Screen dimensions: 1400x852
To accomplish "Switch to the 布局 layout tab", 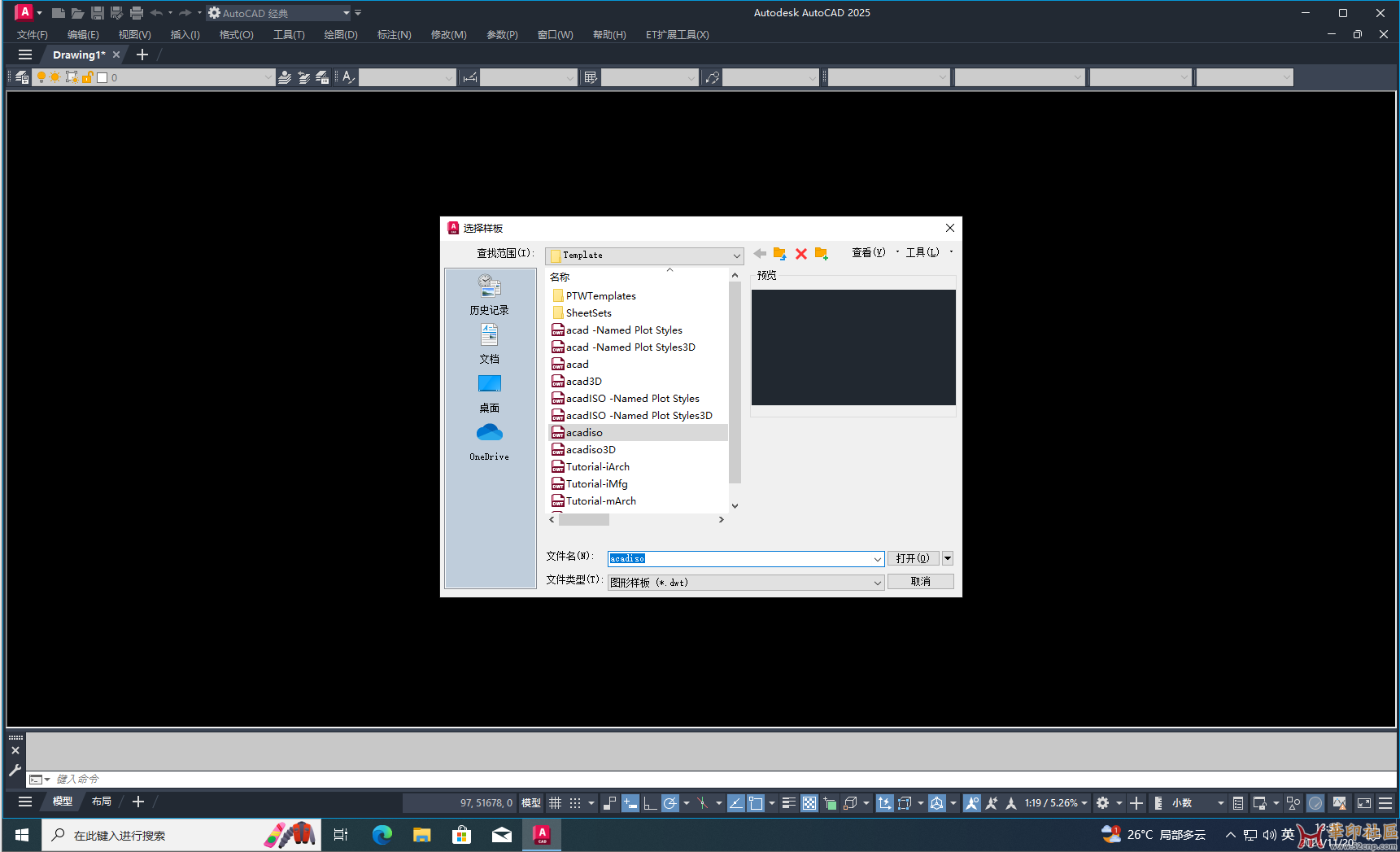I will point(102,802).
